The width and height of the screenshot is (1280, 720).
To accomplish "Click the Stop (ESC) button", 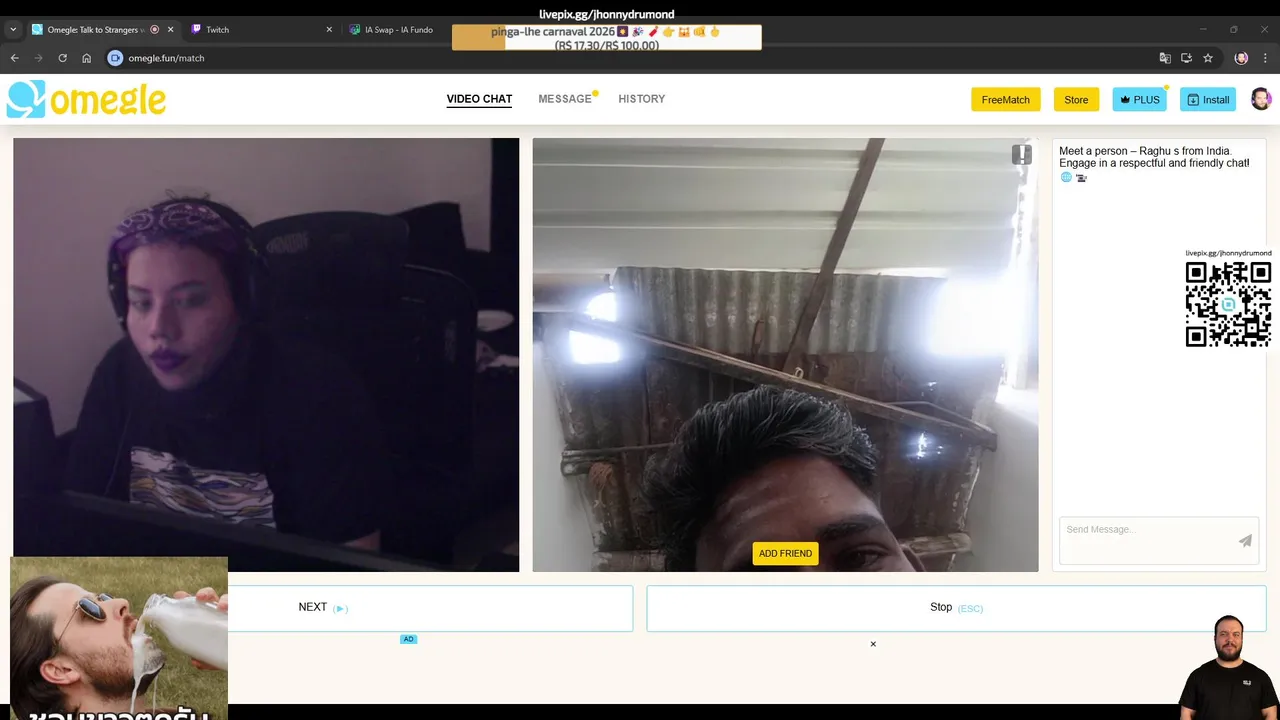I will pyautogui.click(x=956, y=608).
